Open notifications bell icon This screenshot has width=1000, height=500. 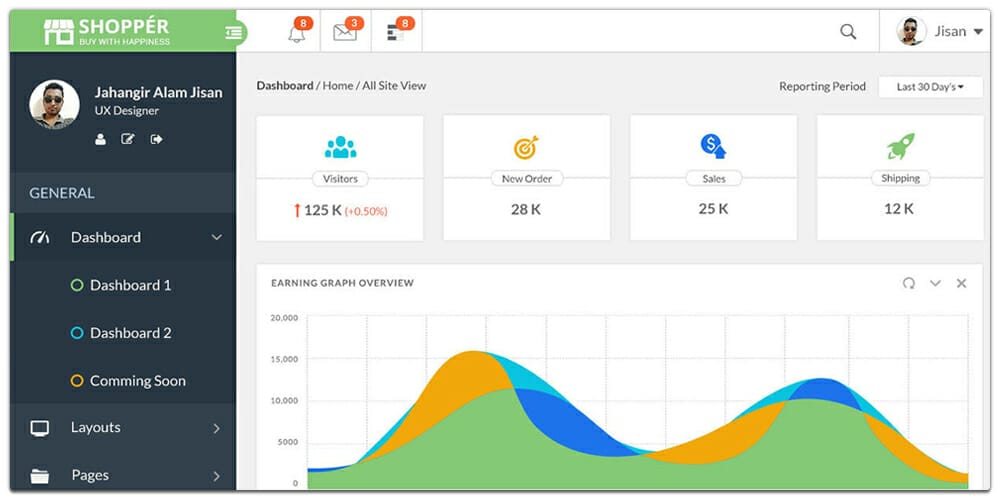(297, 33)
